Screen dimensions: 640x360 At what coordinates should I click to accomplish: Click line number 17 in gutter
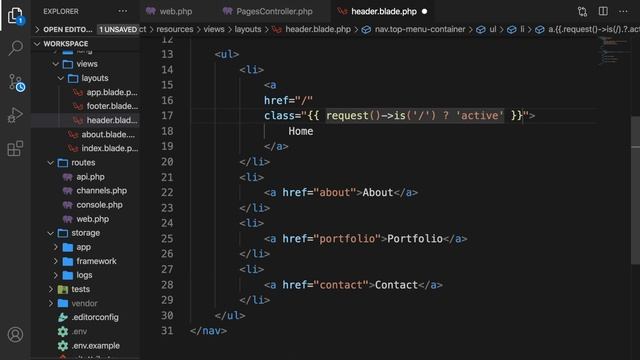coord(167,116)
